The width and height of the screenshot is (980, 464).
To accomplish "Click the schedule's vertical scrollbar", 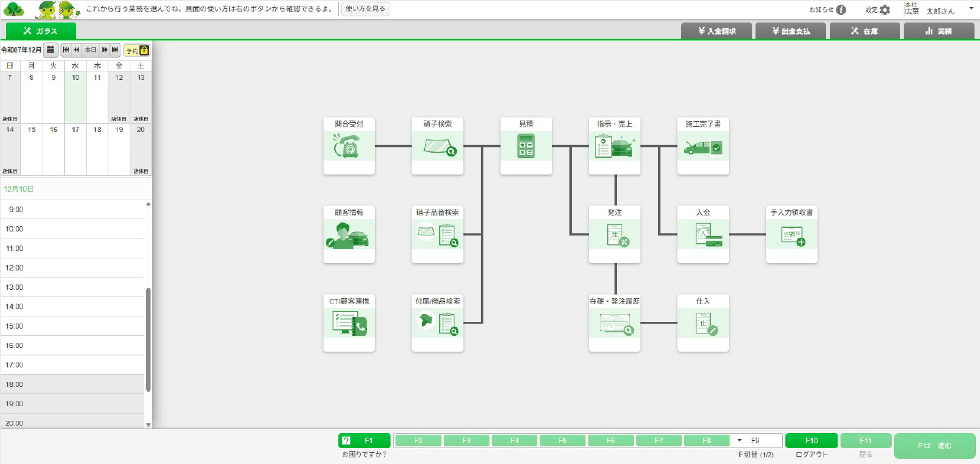I will pyautogui.click(x=148, y=340).
